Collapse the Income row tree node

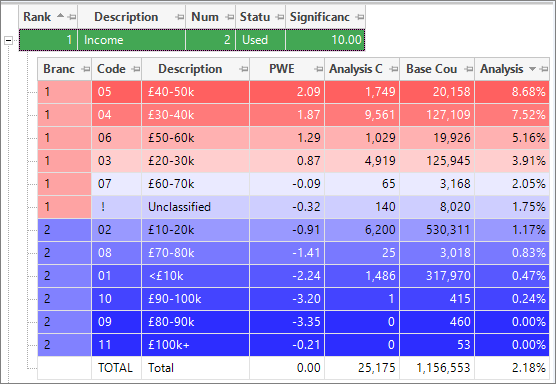click(8, 40)
